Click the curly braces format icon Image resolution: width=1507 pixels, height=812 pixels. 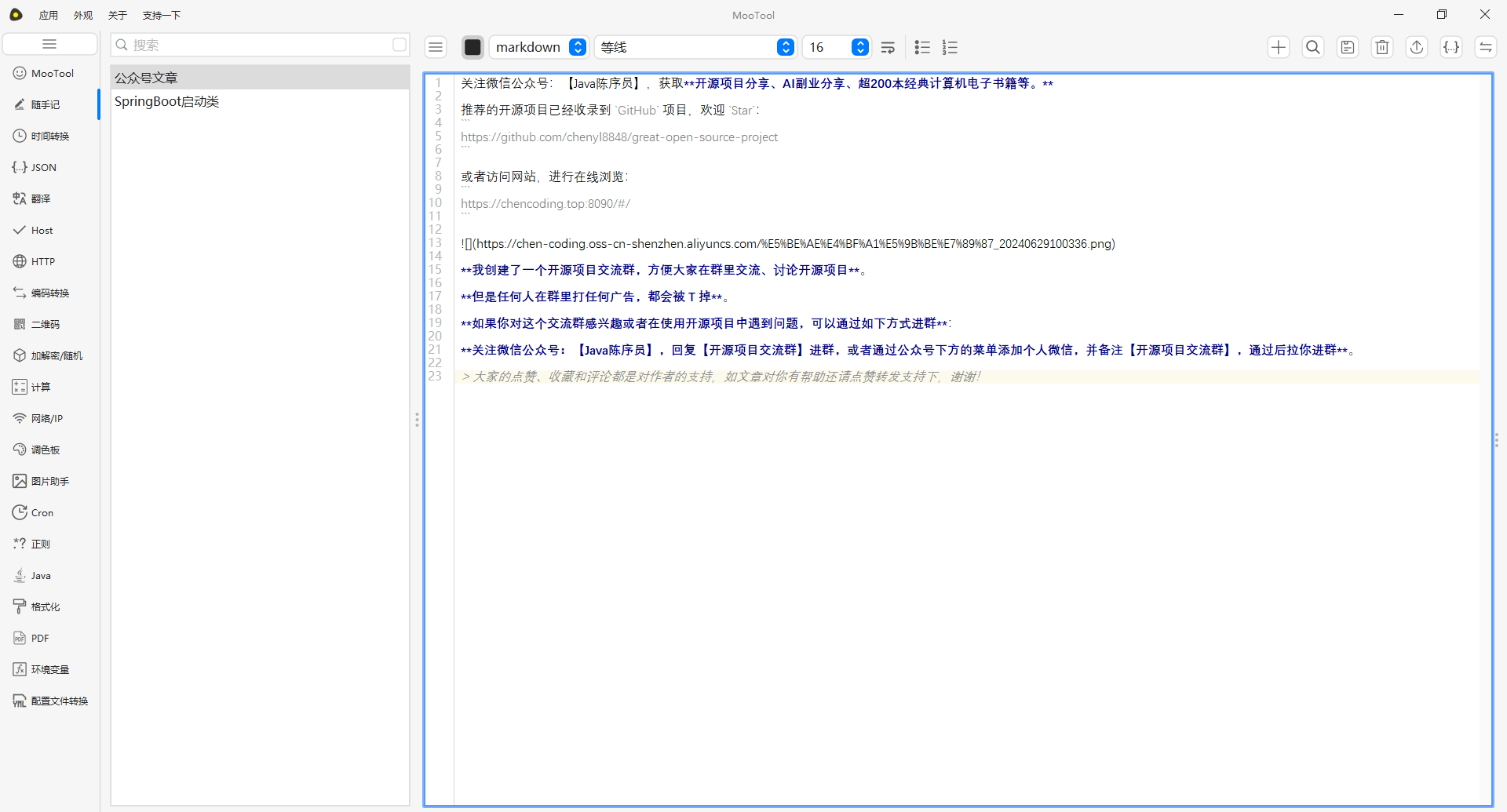click(1450, 47)
